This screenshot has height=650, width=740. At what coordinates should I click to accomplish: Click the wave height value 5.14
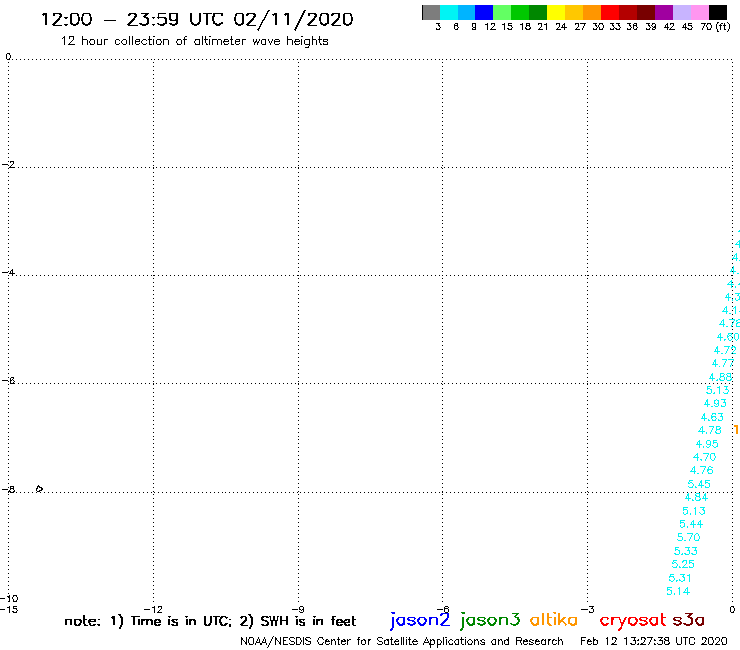coord(678,591)
